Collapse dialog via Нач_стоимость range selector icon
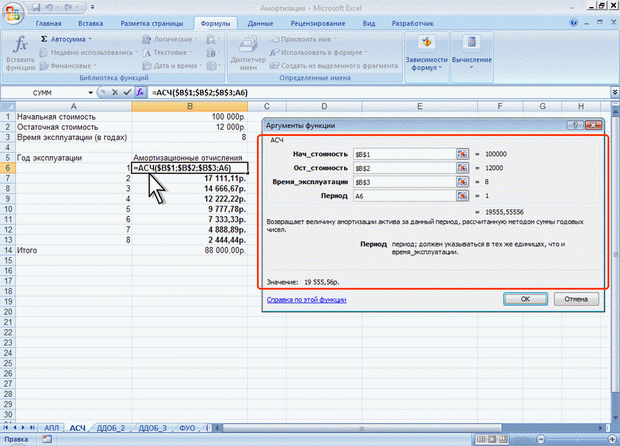Screen dimensions: 620x446 coord(462,154)
